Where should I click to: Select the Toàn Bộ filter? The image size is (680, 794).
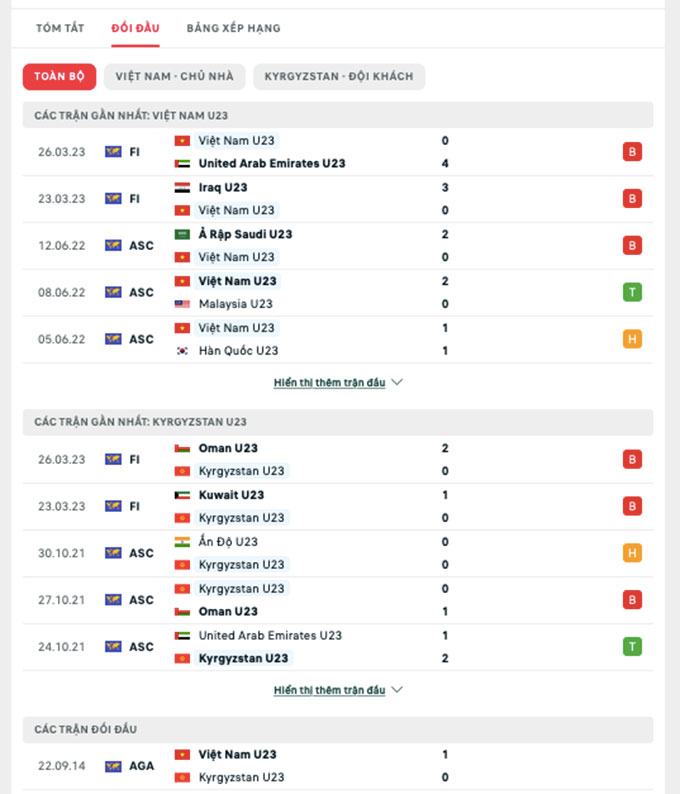tap(60, 77)
